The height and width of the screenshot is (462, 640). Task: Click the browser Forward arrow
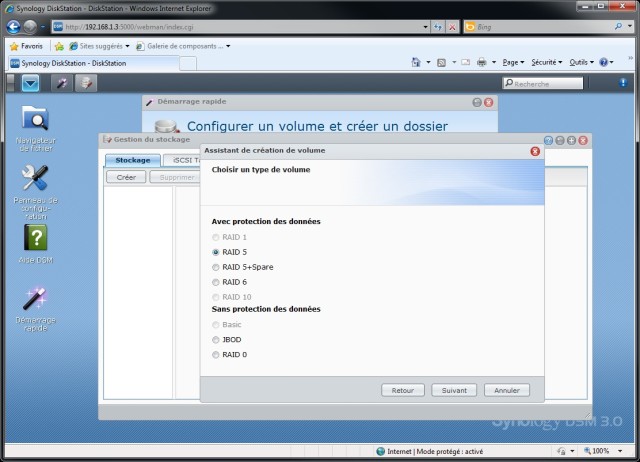click(x=30, y=27)
